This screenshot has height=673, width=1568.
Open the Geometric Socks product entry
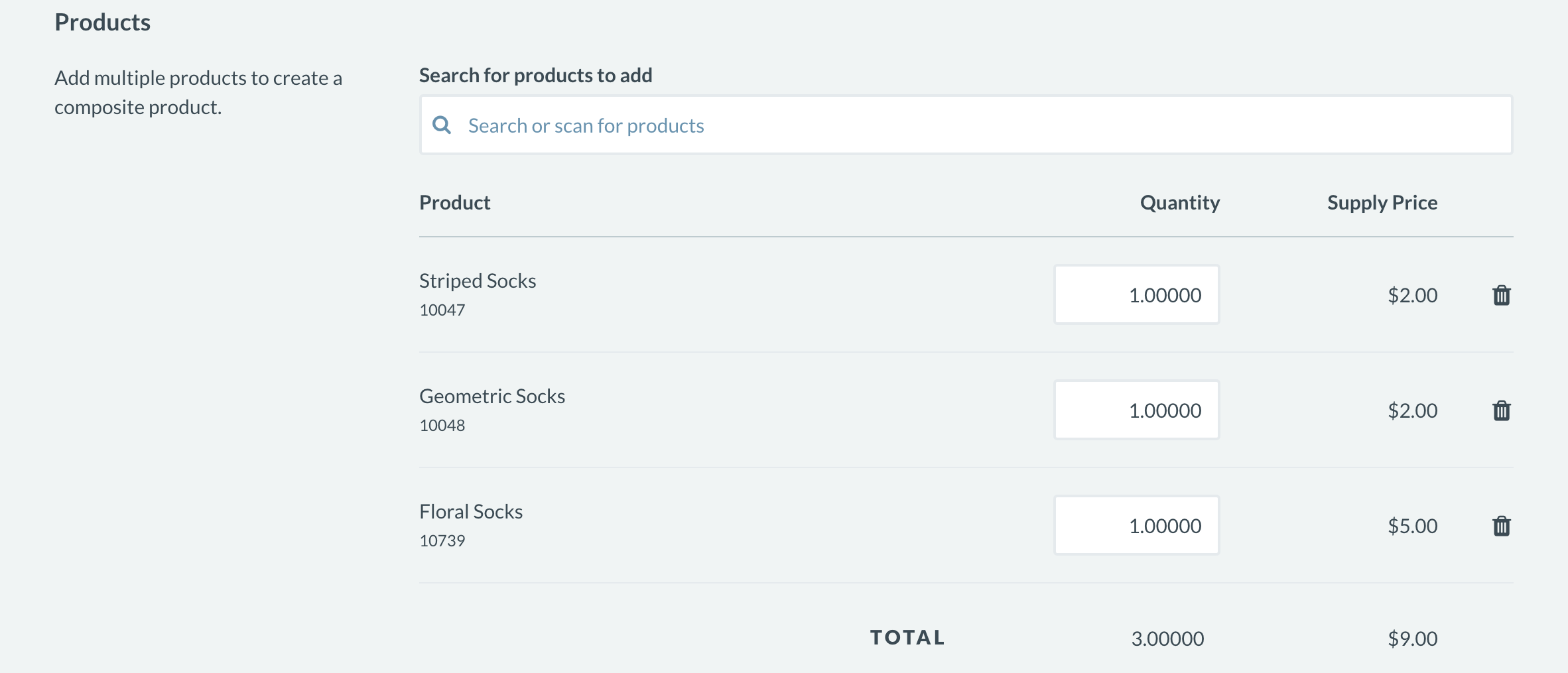point(492,396)
